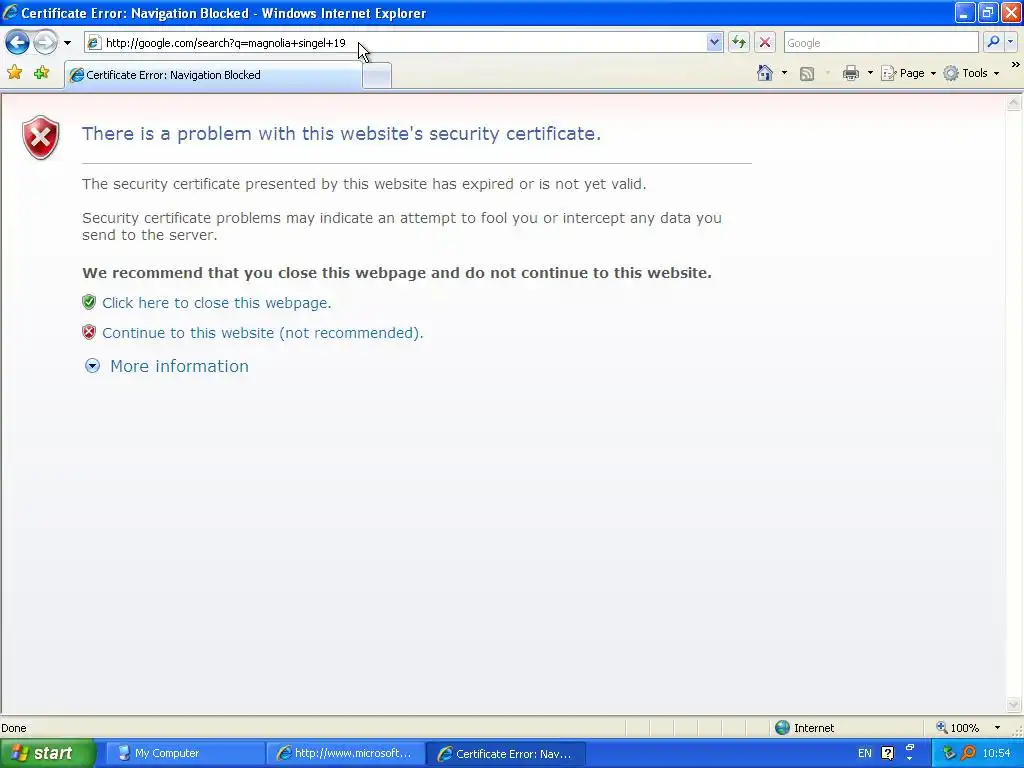Click the language bar help question icon

[888, 754]
